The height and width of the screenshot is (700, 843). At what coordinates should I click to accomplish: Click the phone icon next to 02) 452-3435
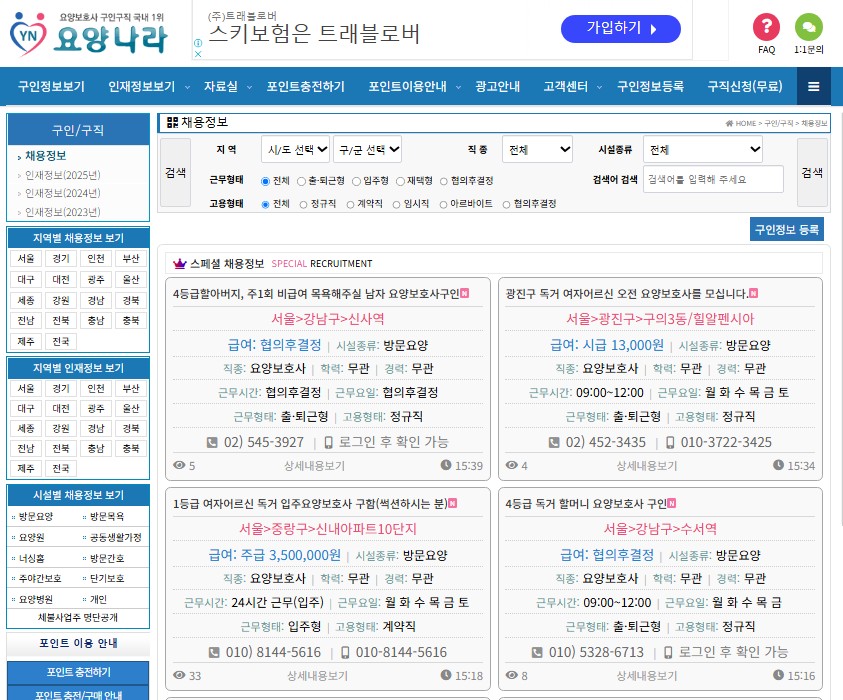pyautogui.click(x=553, y=442)
